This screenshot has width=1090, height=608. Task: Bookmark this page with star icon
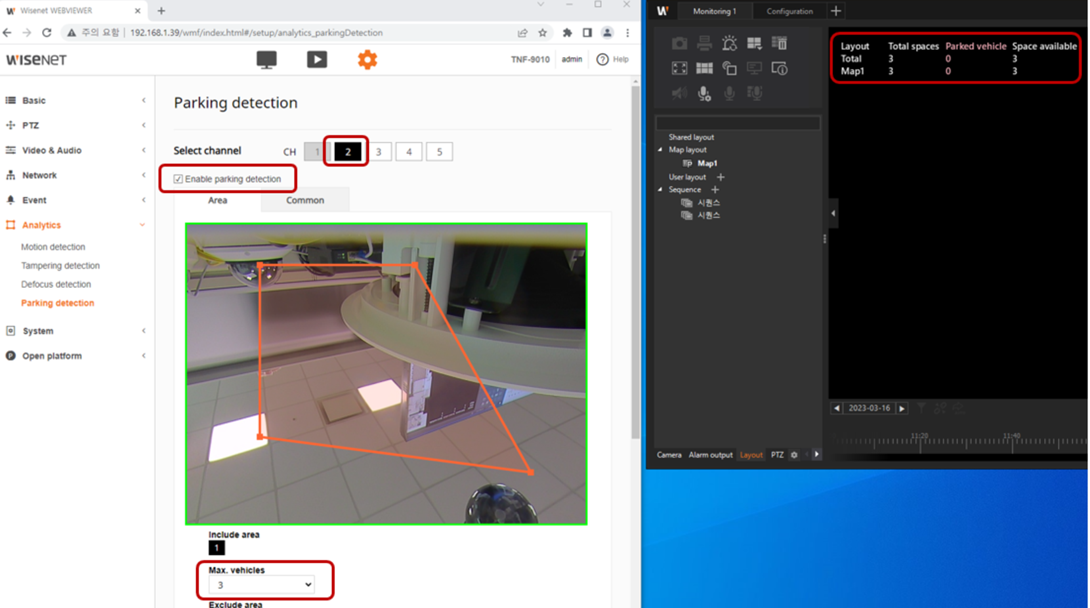pyautogui.click(x=543, y=33)
